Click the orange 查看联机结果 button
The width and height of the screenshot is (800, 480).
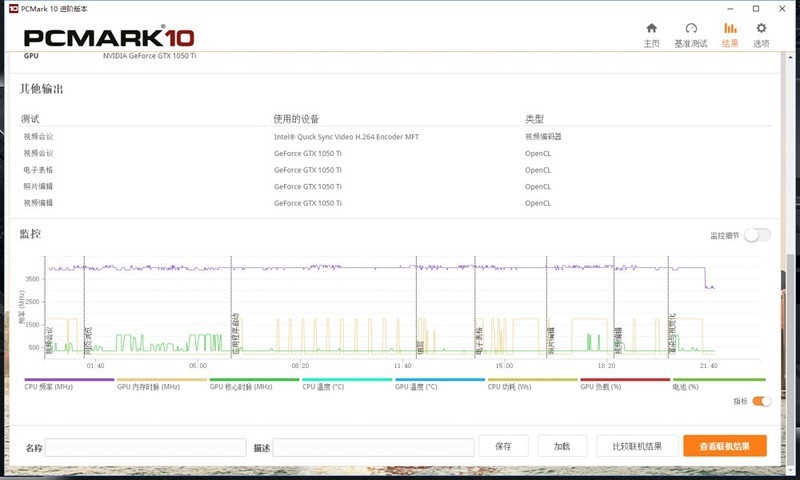pyautogui.click(x=724, y=446)
